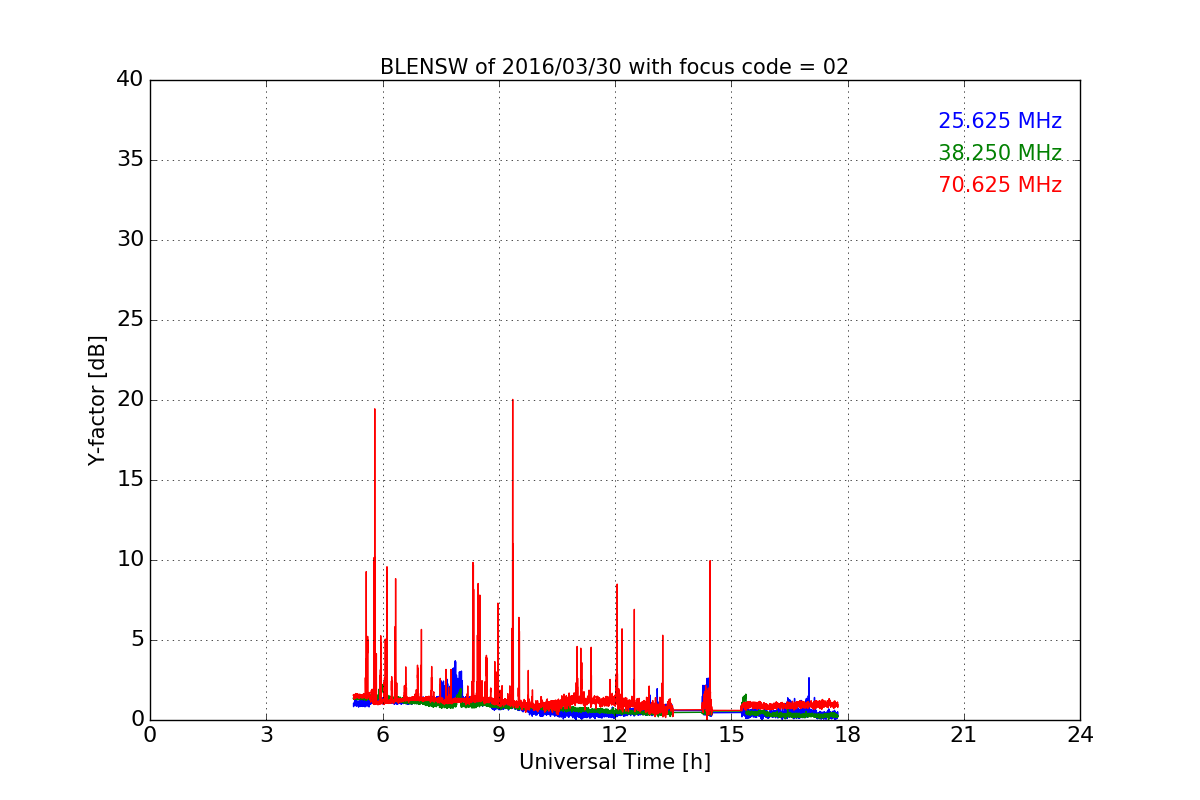The width and height of the screenshot is (1200, 800).
Task: Click y-axis tick label 40
Action: pyautogui.click(x=130, y=80)
